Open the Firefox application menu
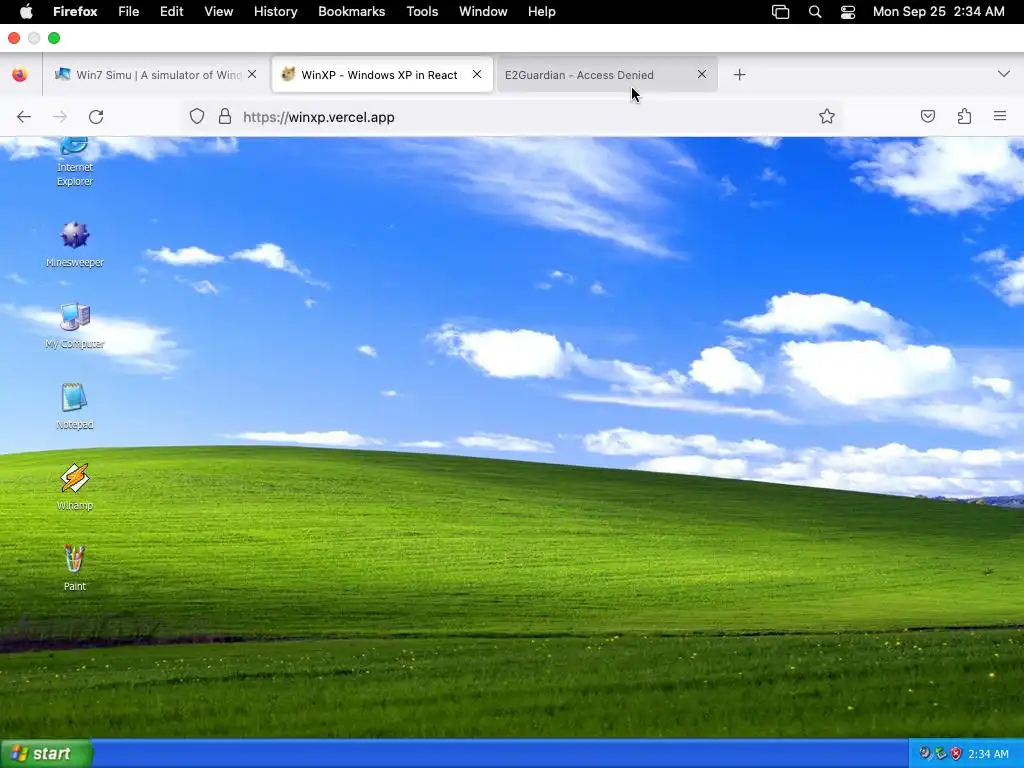This screenshot has width=1024, height=768. (75, 11)
